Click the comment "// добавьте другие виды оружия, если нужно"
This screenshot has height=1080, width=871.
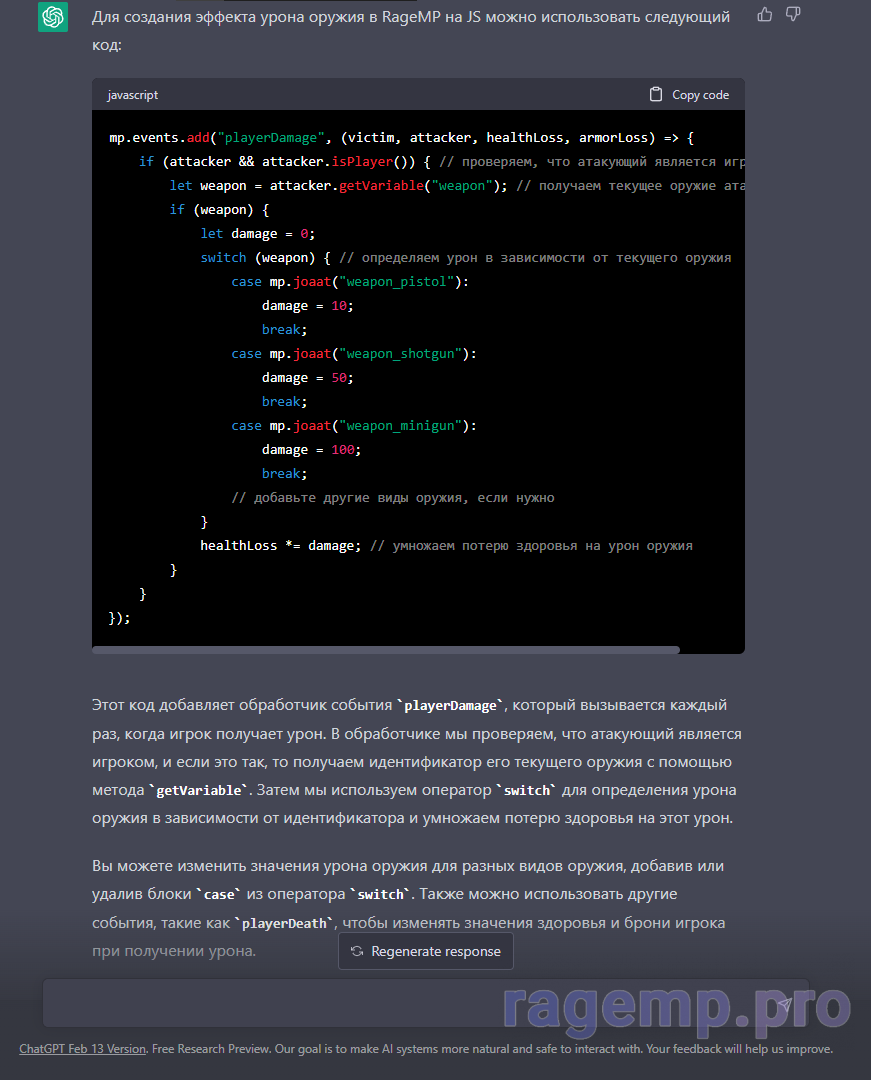(392, 498)
